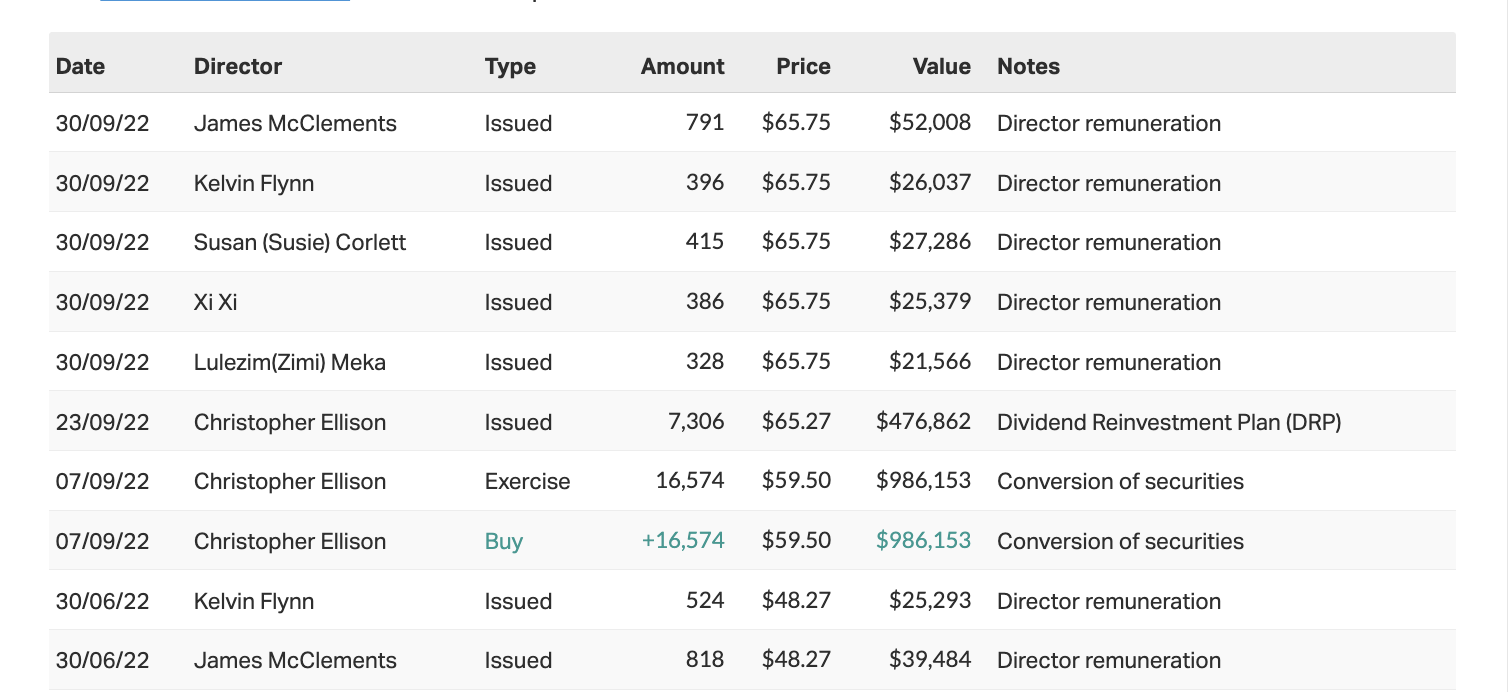Click Christopher Ellison in the 23/09/22 row

(x=290, y=422)
